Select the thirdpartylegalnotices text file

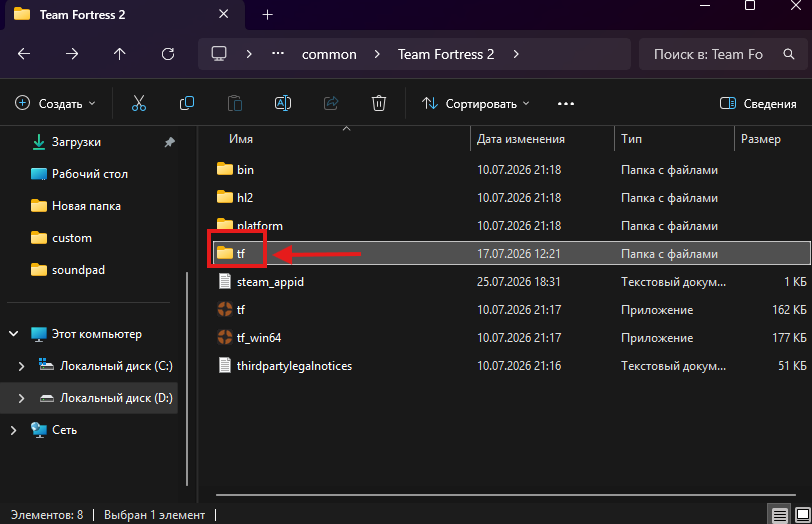tap(284, 366)
